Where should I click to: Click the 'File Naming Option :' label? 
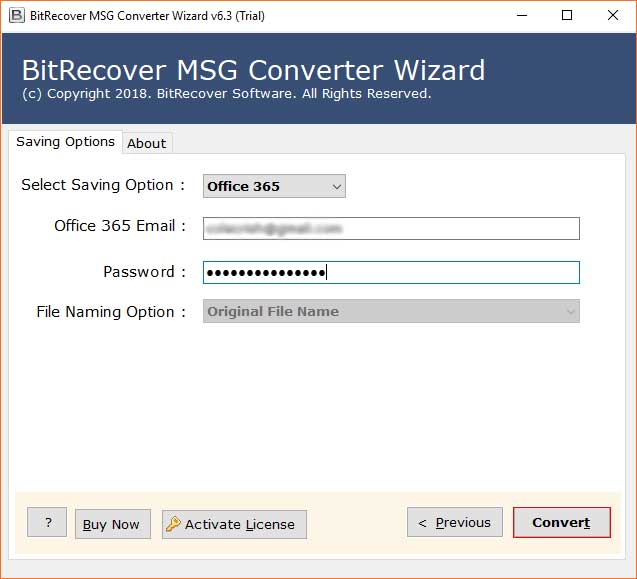click(111, 312)
